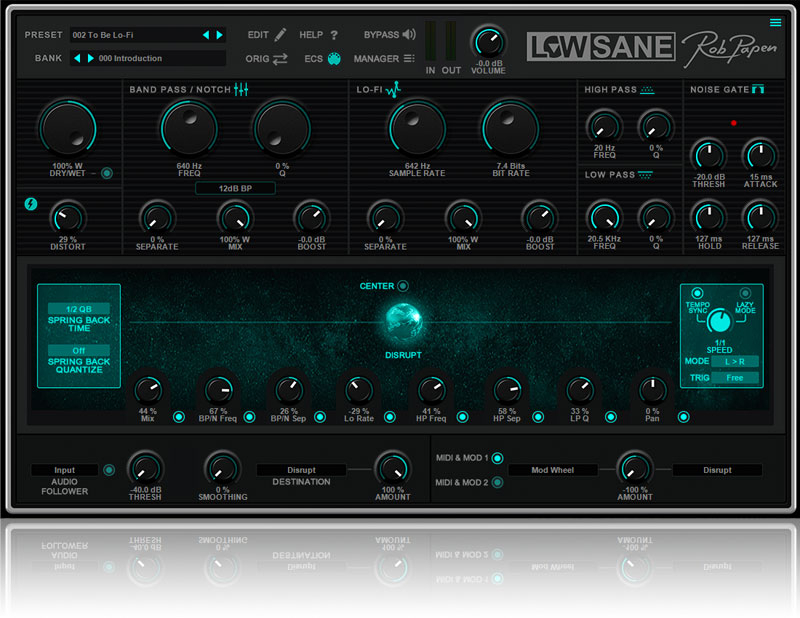Open the 12dB BP filter type dropdown
The width and height of the screenshot is (800, 618).
point(235,188)
